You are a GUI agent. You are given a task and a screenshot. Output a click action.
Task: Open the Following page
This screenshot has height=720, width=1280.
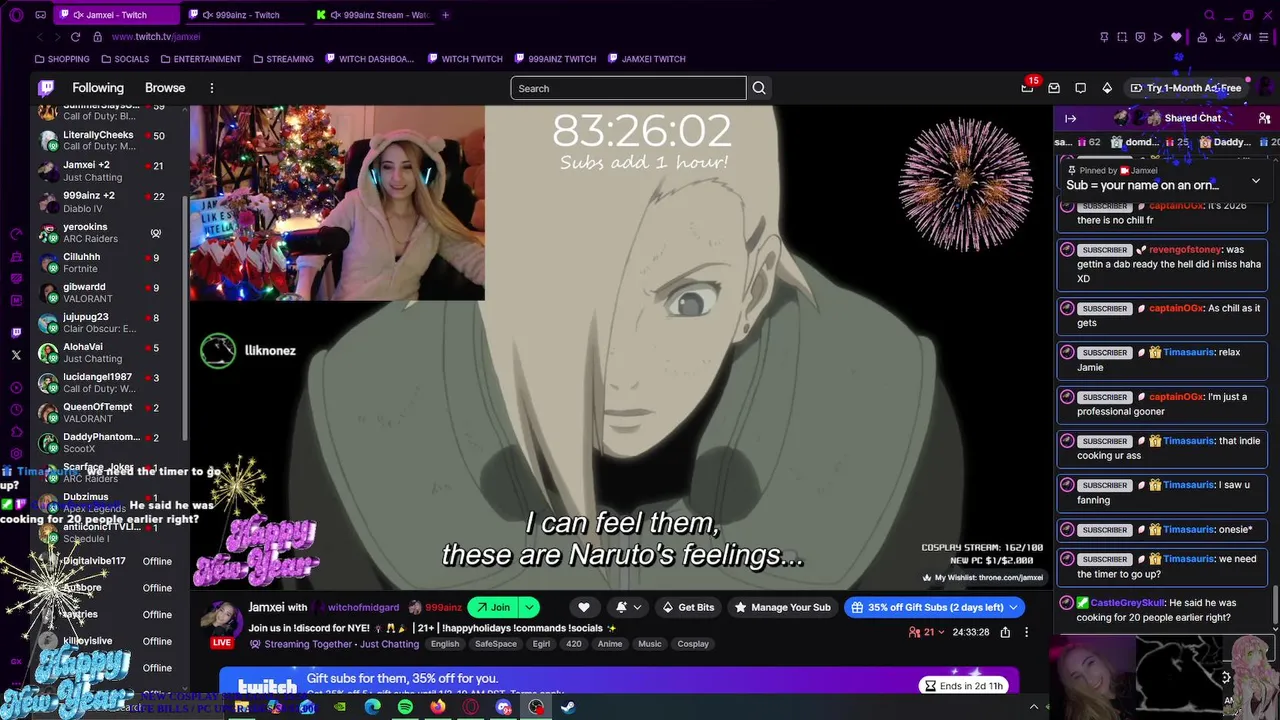pos(98,88)
